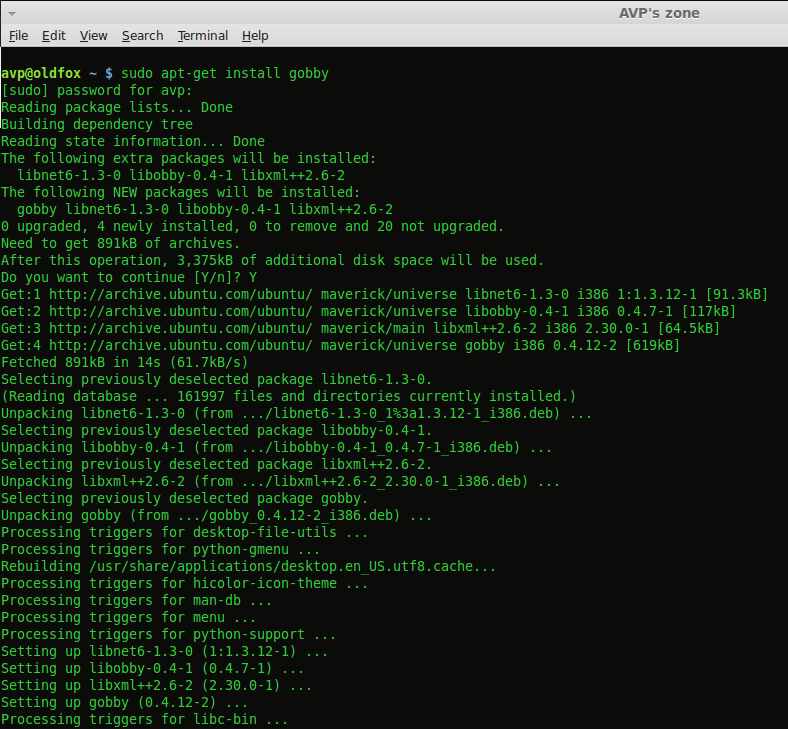Click the '0 upgraded, 4 newly installed' line
The image size is (788, 729).
pyautogui.click(x=252, y=227)
